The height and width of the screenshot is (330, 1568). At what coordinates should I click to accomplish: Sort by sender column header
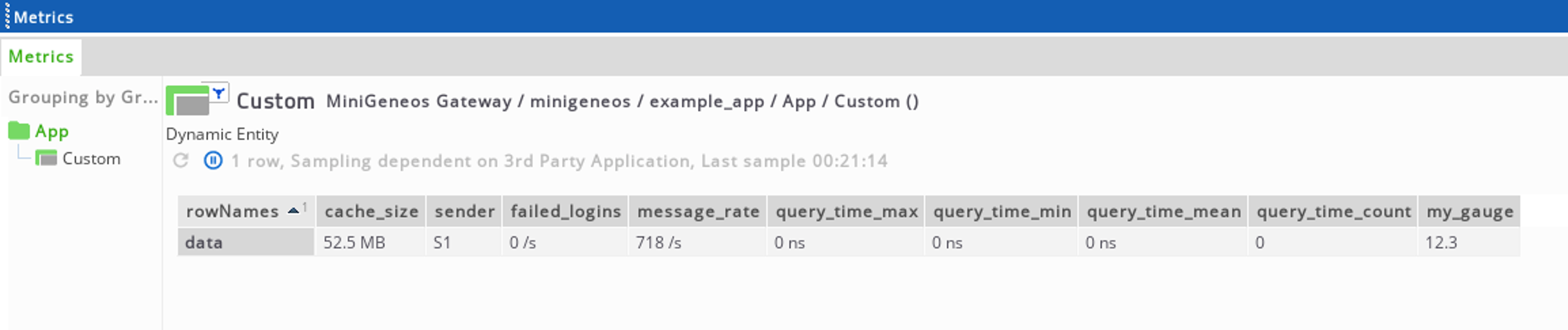[464, 212]
